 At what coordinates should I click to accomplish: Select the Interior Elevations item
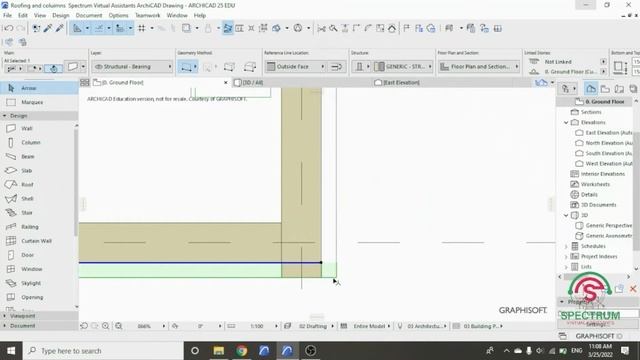pyautogui.click(x=598, y=174)
